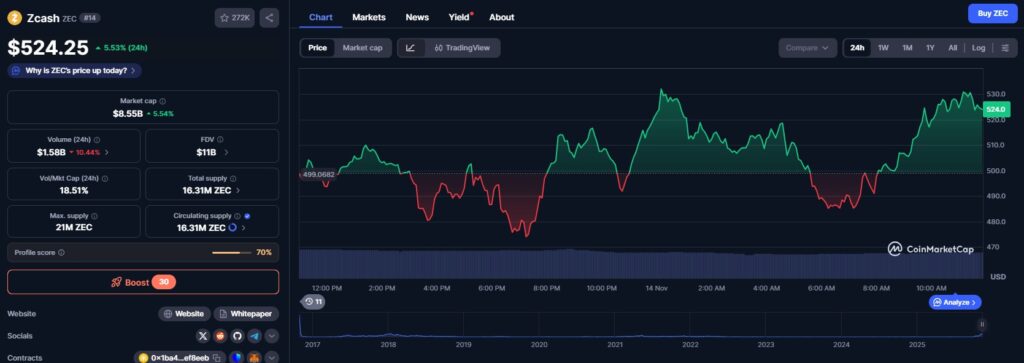Click the Profile score progress bar

coord(231,252)
